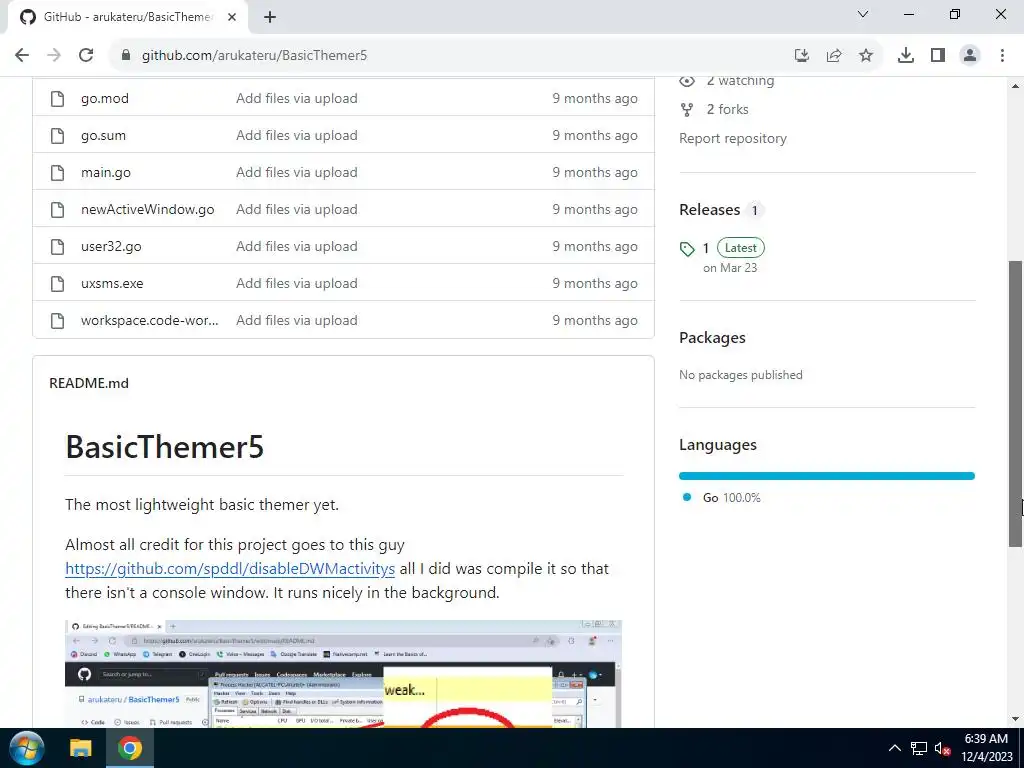1024x768 pixels.
Task: Click the muted volume tray icon
Action: pos(942,748)
